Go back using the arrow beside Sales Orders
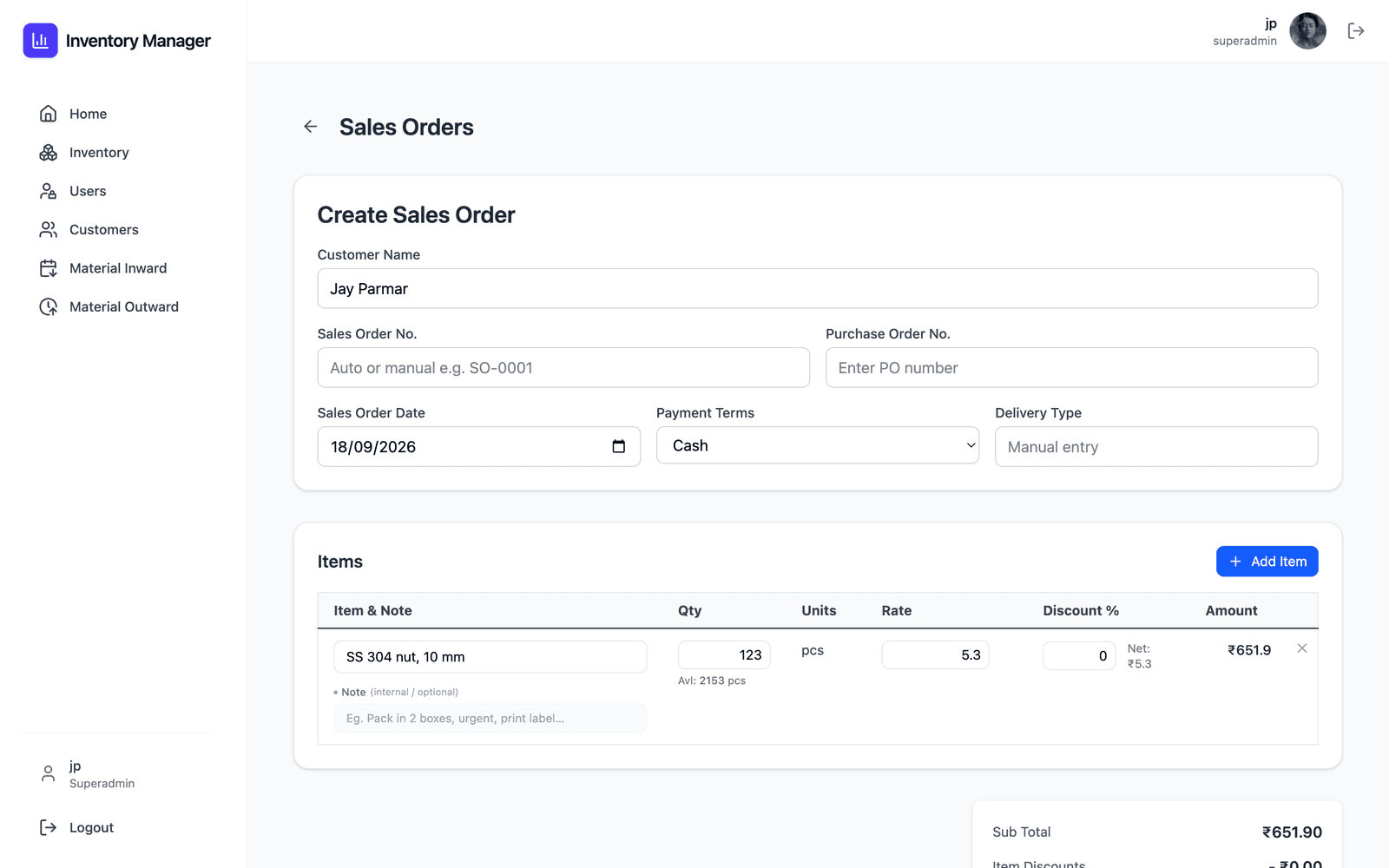The width and height of the screenshot is (1389, 868). 311,127
